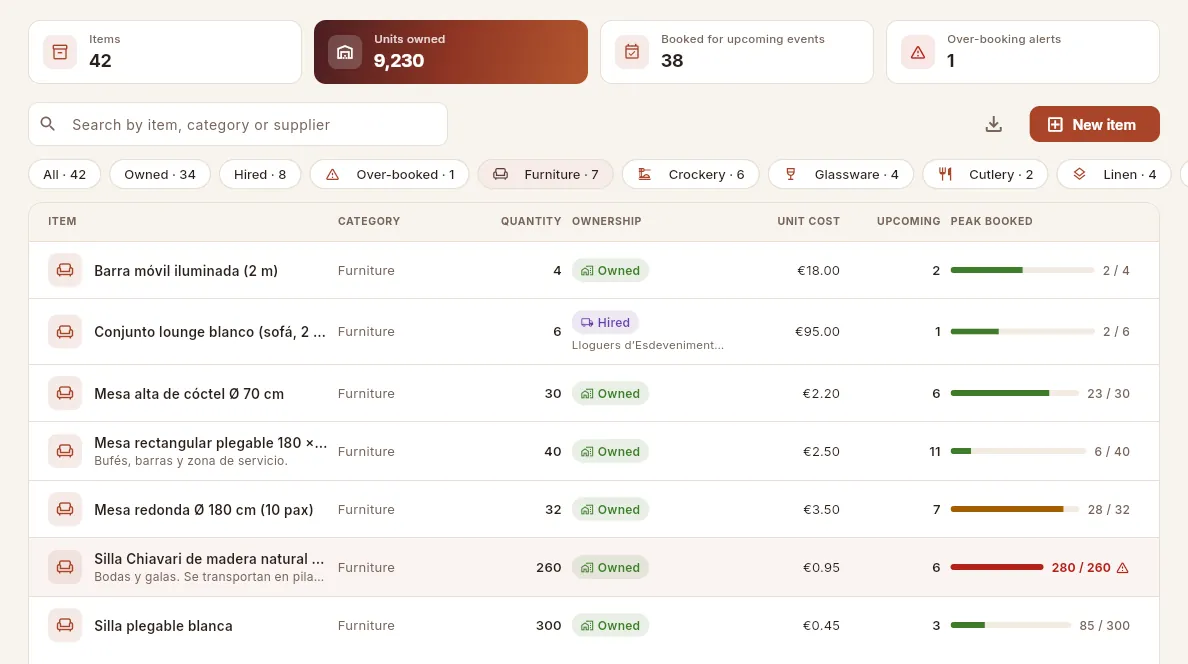Click the wine glass icon in Glassware filter
Viewport: 1188px width, 664px height.
[791, 174]
